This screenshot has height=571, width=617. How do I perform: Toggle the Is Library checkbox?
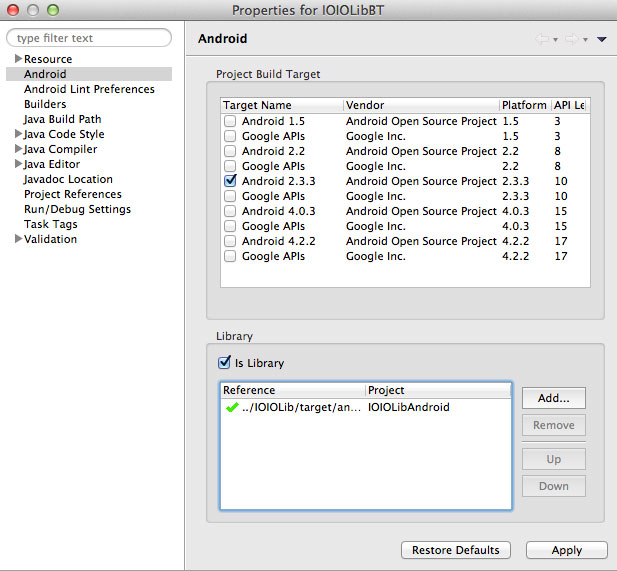tap(224, 362)
